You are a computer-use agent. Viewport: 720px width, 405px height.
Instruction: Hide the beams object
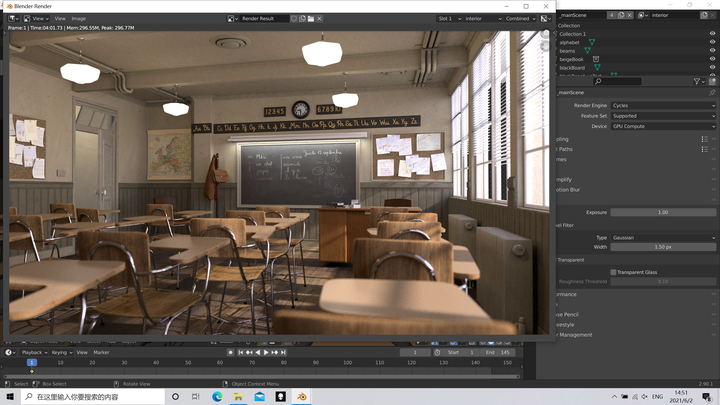point(712,51)
